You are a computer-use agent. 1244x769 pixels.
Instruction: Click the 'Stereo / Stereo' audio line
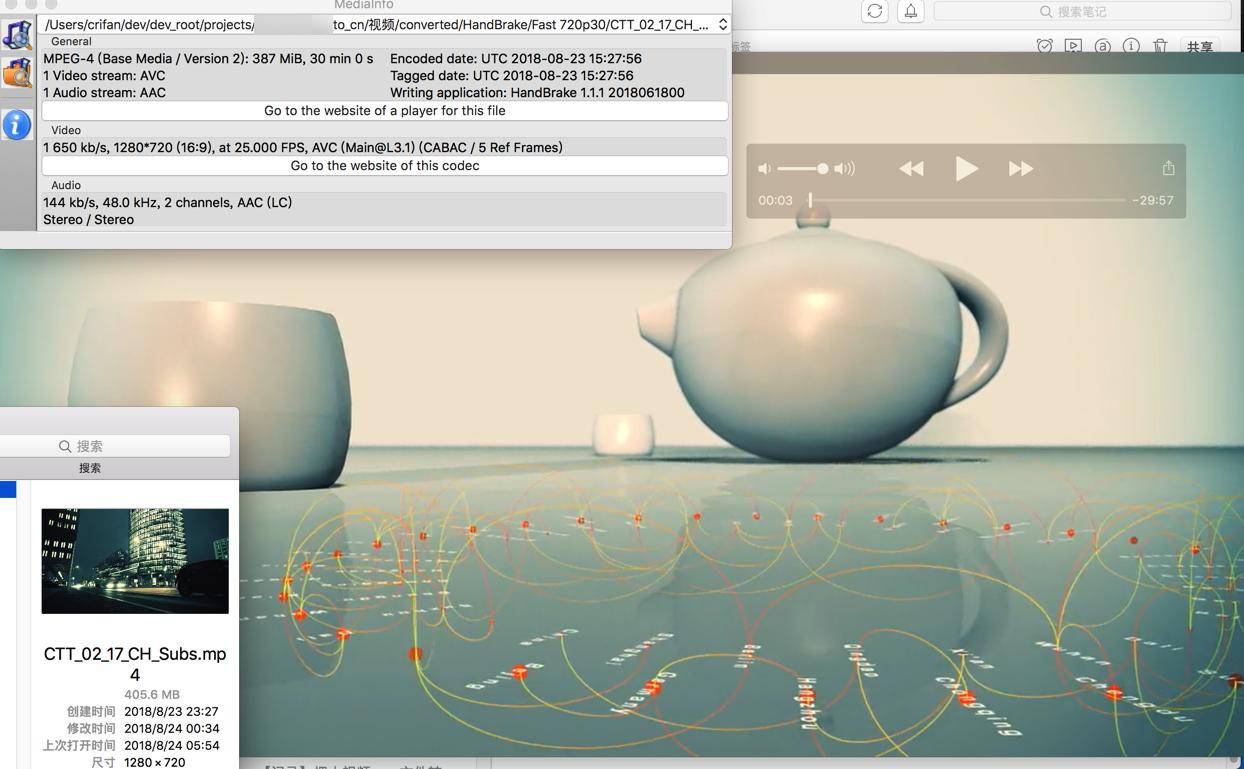coord(88,220)
